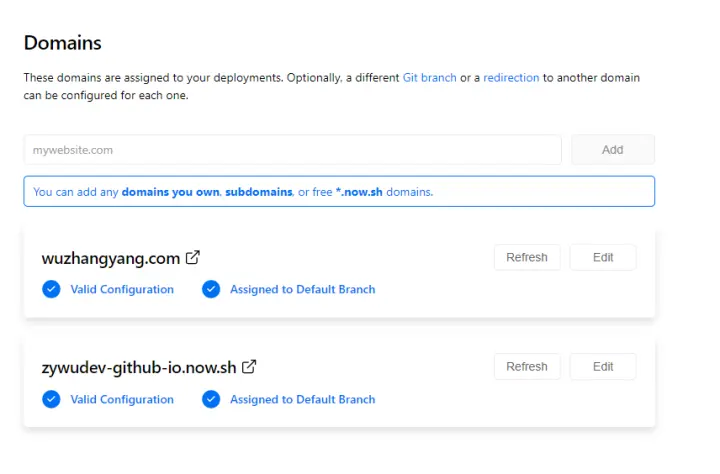
Task: Refresh the zywudev-github-io.now.sh domain
Action: click(527, 367)
